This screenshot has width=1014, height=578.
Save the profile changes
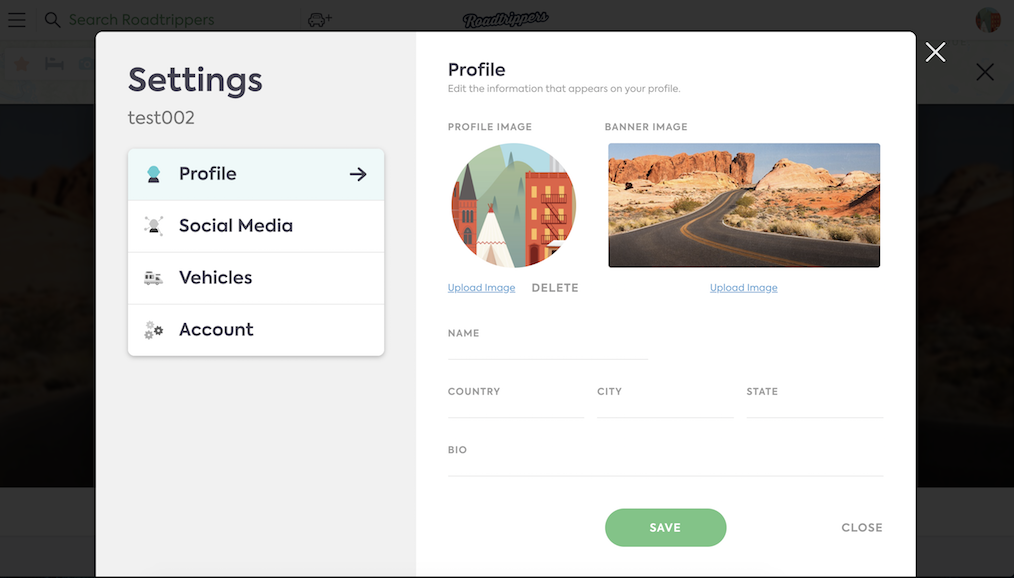coord(665,528)
